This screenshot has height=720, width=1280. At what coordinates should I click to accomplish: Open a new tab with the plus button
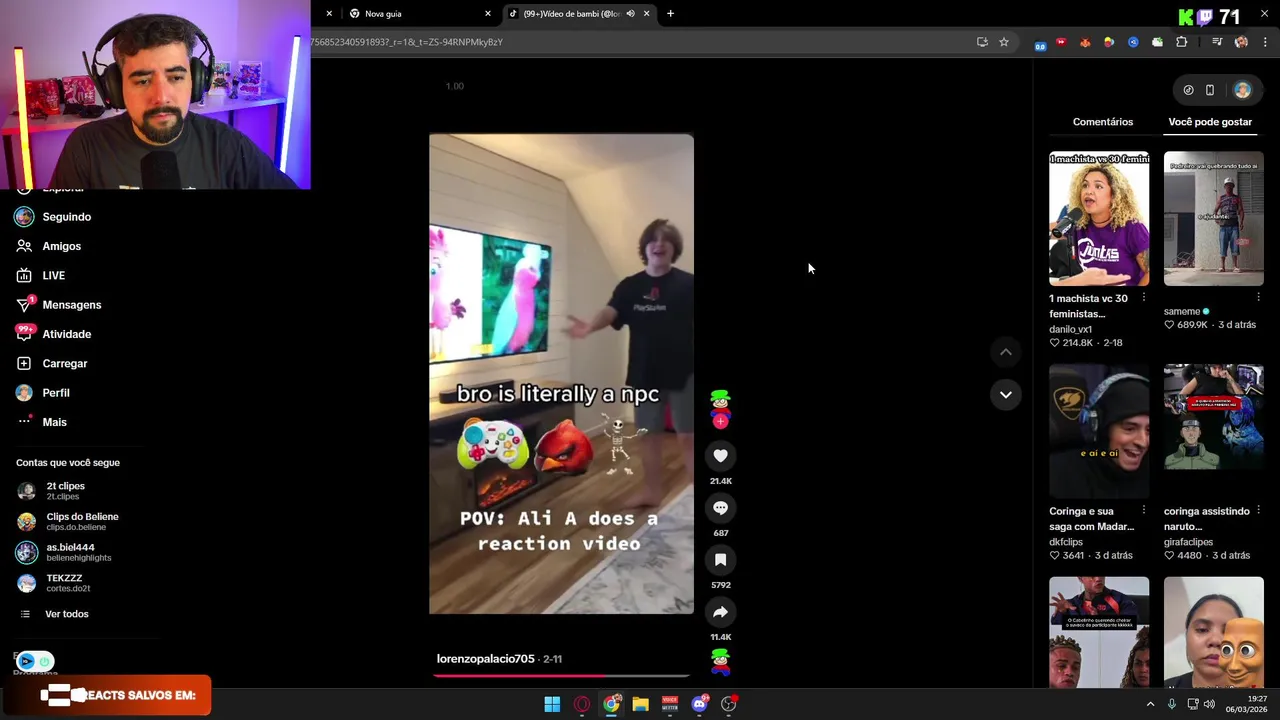point(670,14)
